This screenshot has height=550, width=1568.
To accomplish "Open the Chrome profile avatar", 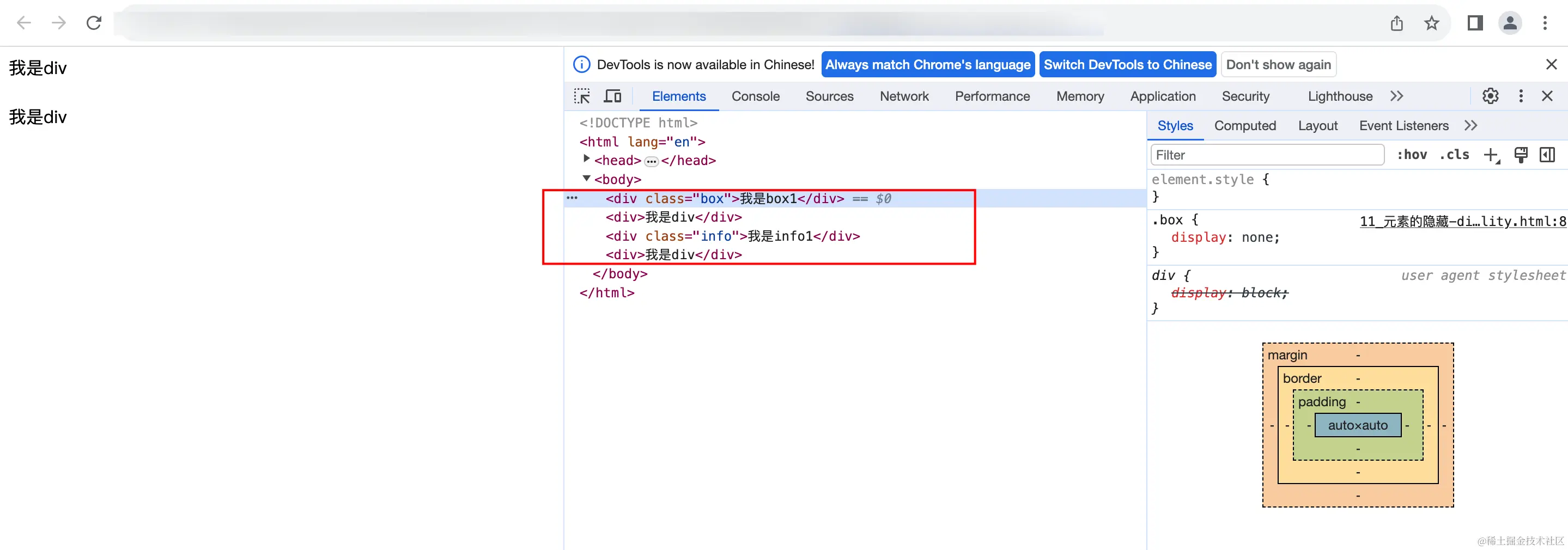I will pos(1510,23).
